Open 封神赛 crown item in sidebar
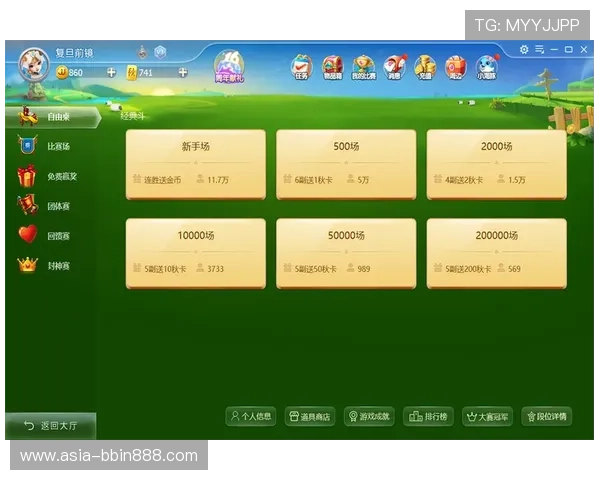The image size is (600, 480). 50,266
